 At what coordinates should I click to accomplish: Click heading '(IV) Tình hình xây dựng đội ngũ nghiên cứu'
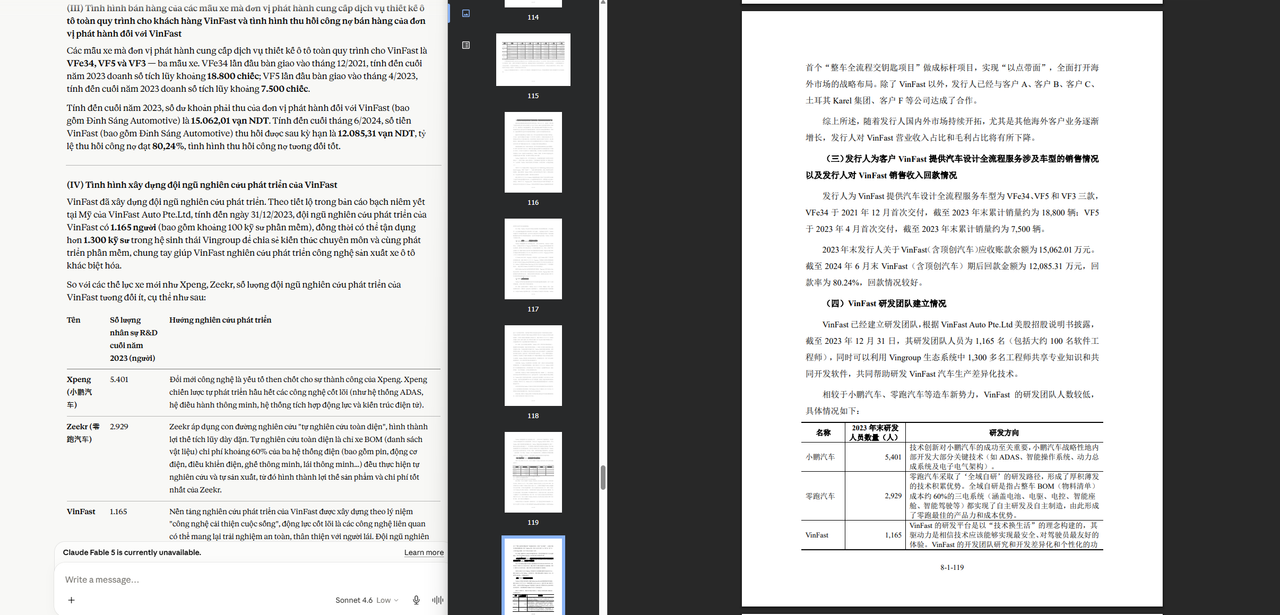click(x=201, y=184)
